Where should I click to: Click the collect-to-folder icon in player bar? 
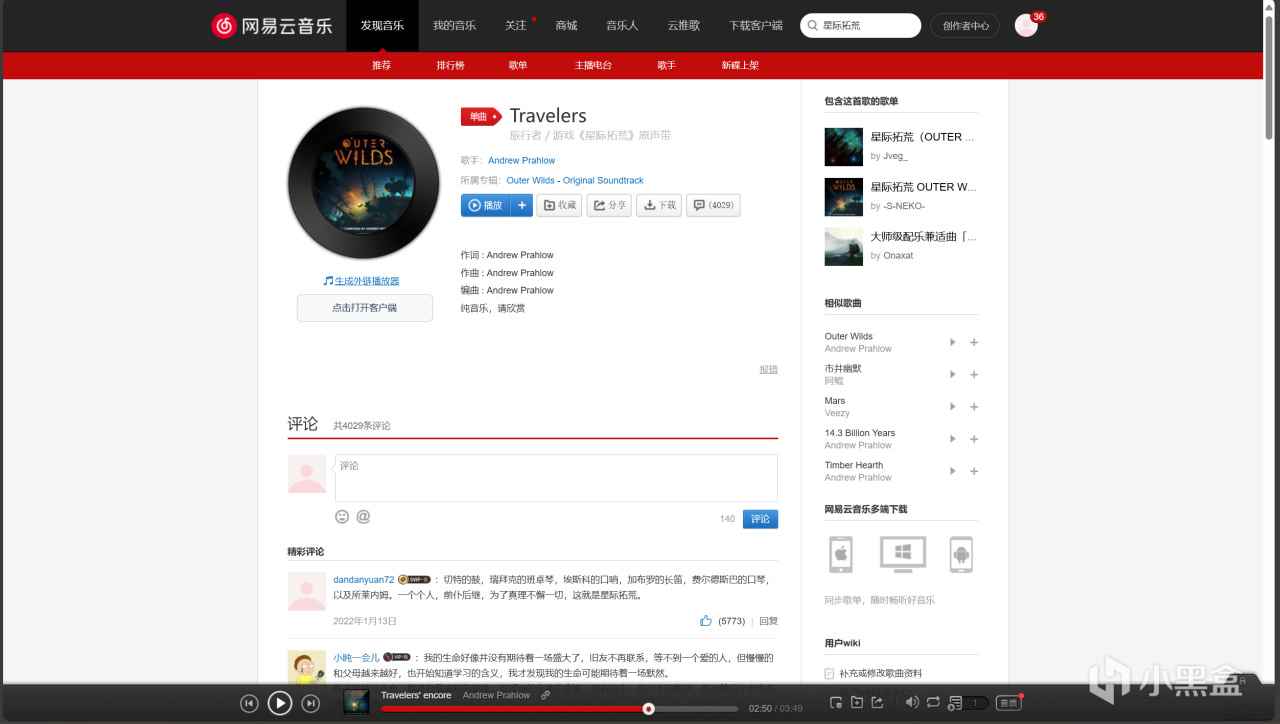(x=857, y=703)
